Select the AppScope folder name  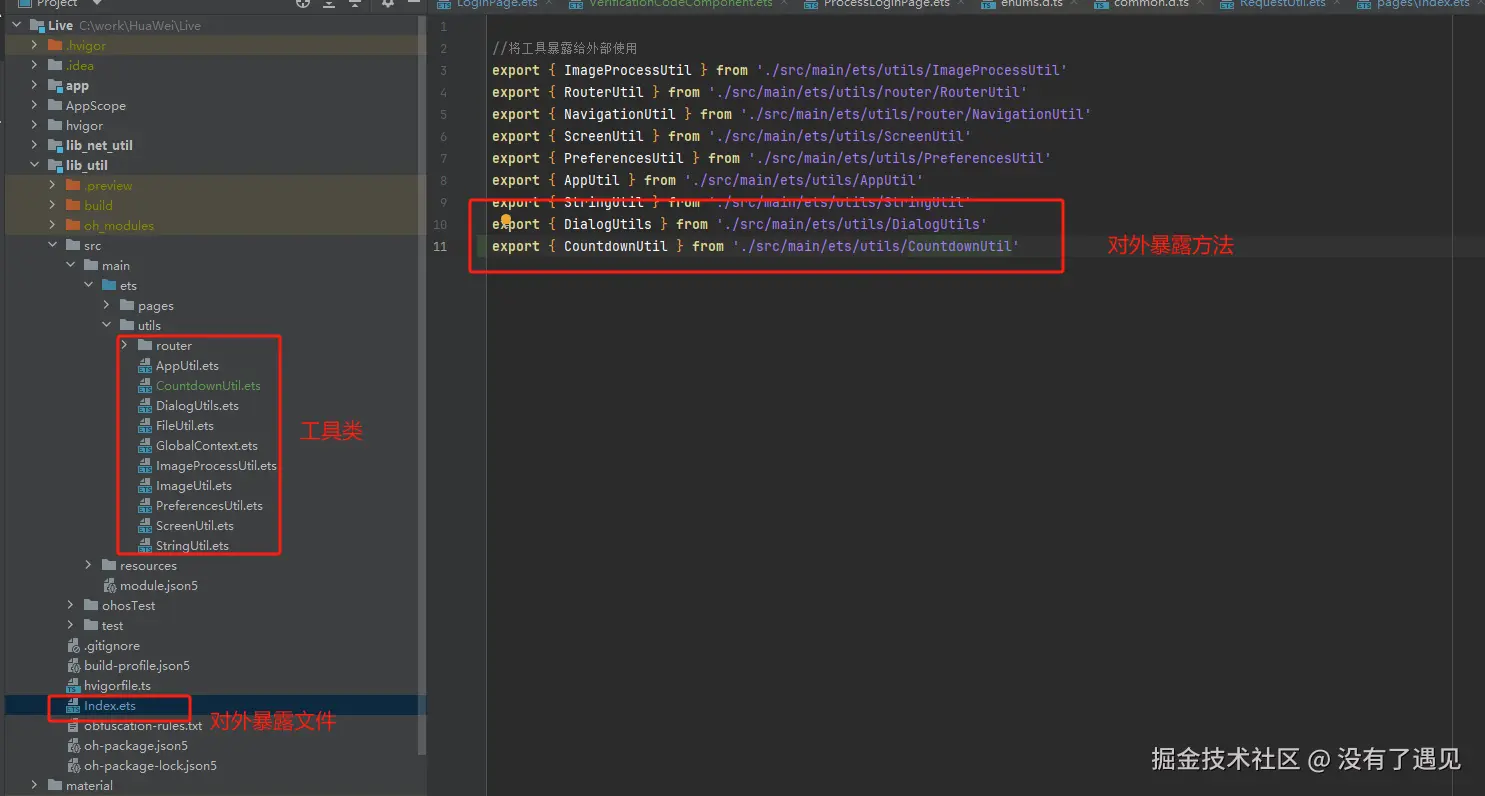[x=96, y=106]
